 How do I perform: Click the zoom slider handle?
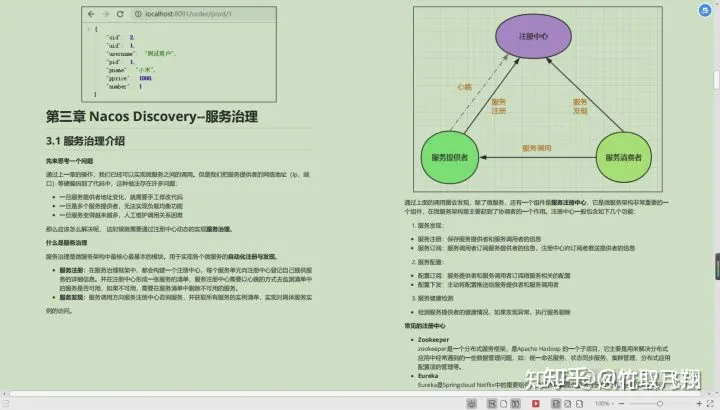(660, 404)
